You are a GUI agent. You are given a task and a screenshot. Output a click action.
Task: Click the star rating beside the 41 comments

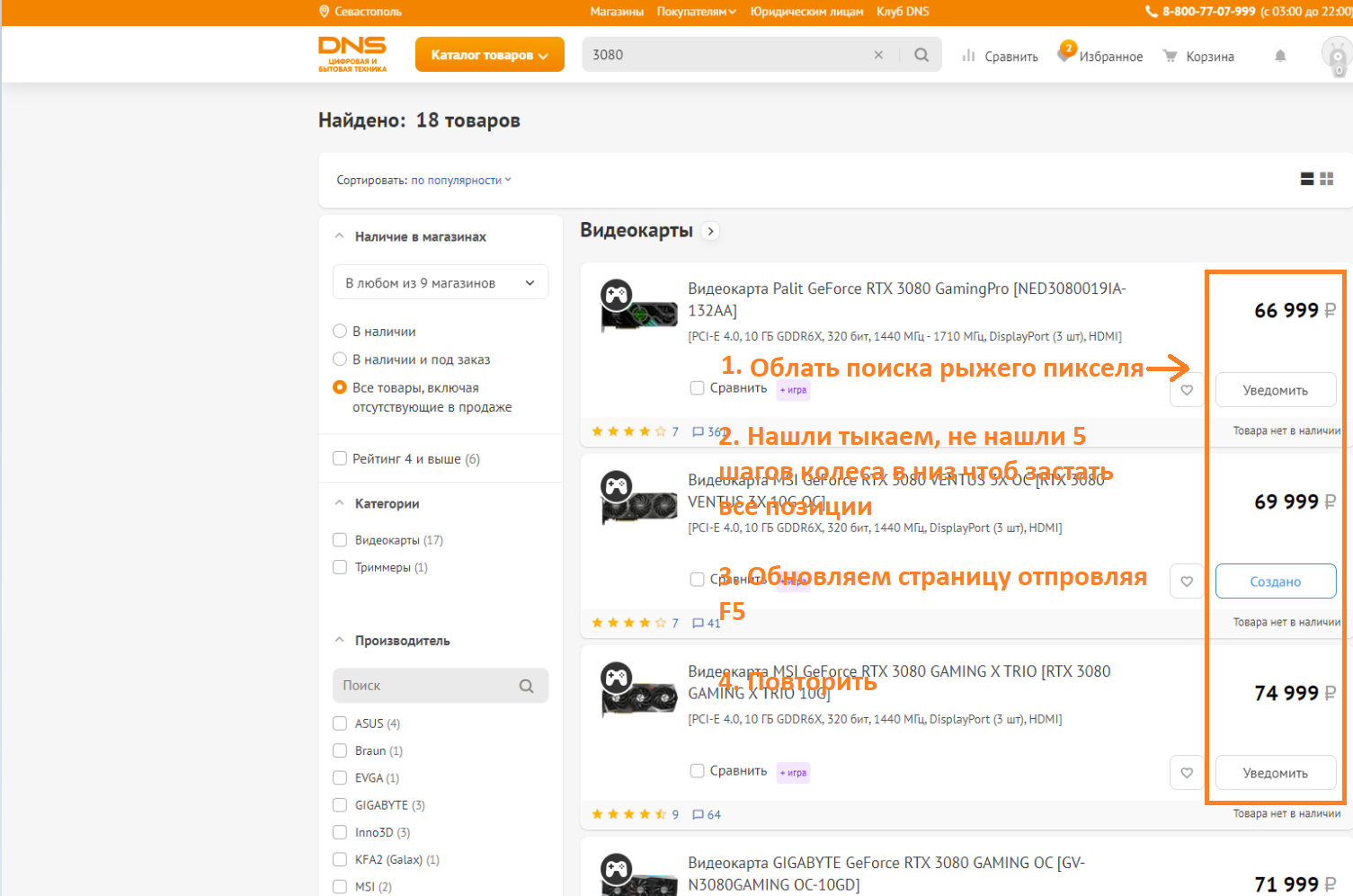628,623
